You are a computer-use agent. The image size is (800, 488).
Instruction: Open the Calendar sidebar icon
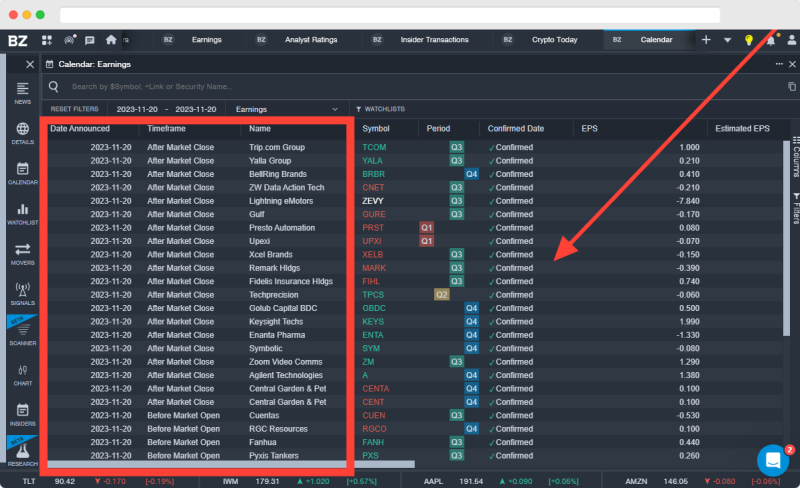pyautogui.click(x=22, y=174)
